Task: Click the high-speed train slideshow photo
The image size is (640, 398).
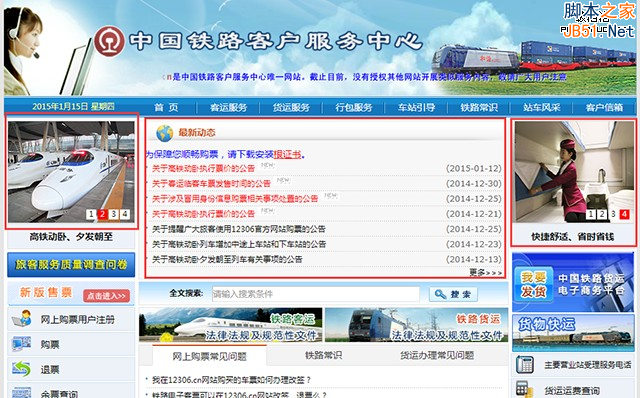Action: pyautogui.click(x=71, y=171)
